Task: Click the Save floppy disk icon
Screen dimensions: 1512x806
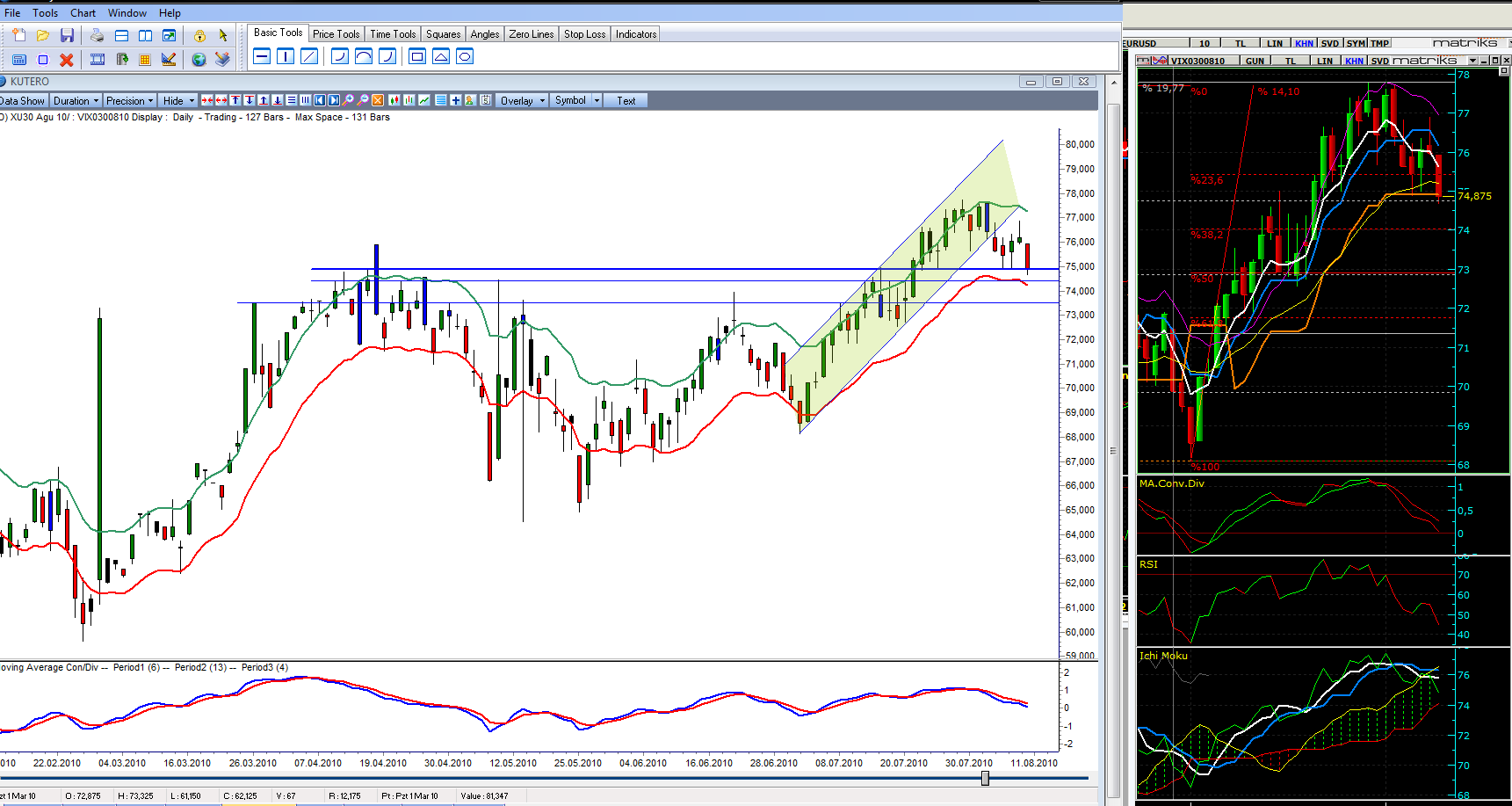Action: [67, 35]
